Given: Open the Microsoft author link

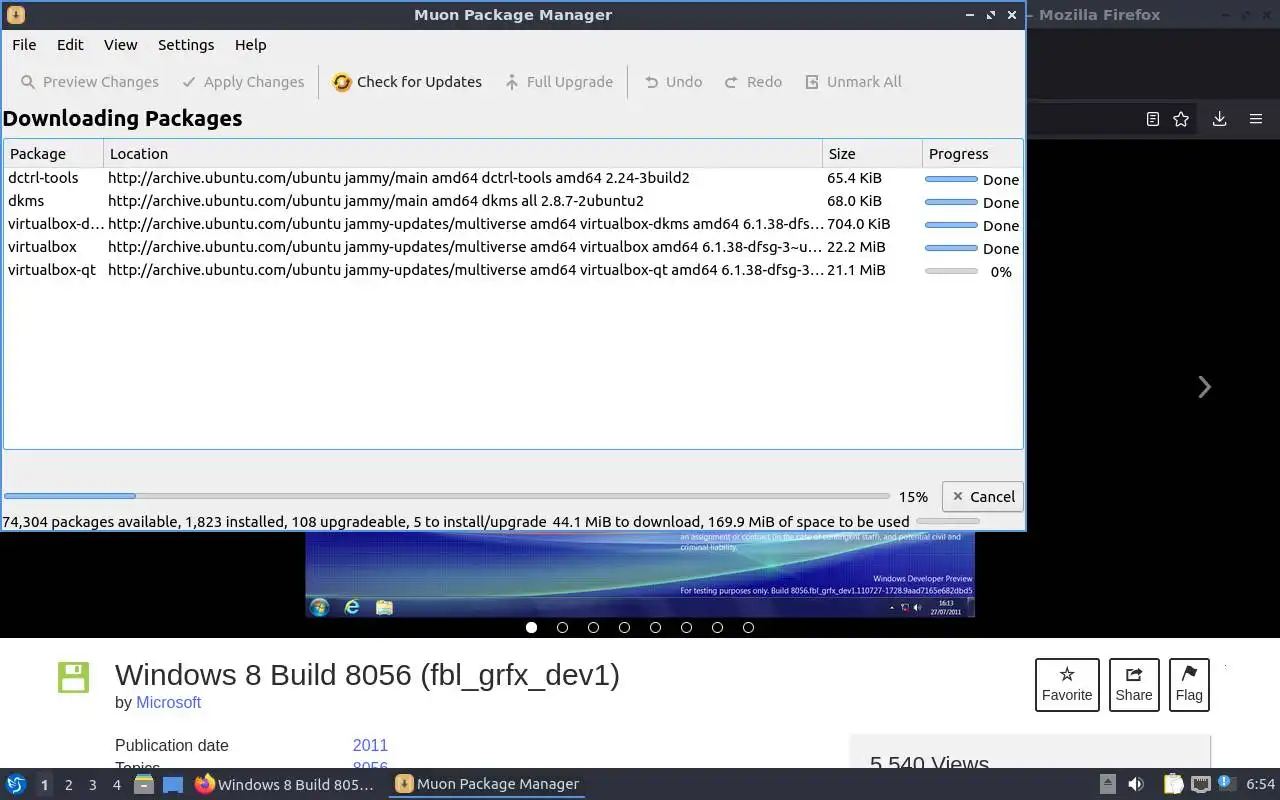Looking at the screenshot, I should click(x=168, y=702).
